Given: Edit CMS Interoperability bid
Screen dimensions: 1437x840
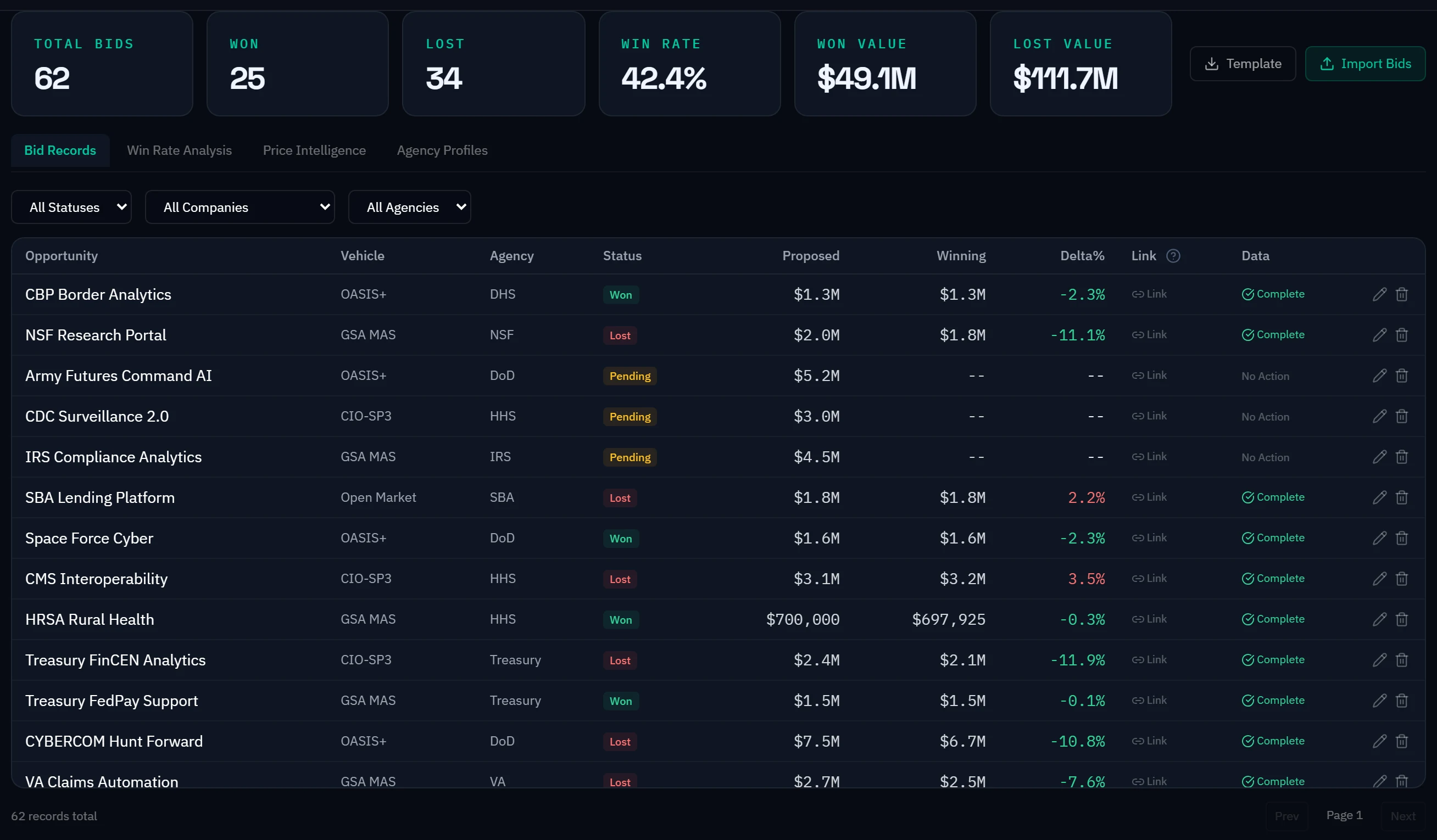Looking at the screenshot, I should click(x=1379, y=579).
